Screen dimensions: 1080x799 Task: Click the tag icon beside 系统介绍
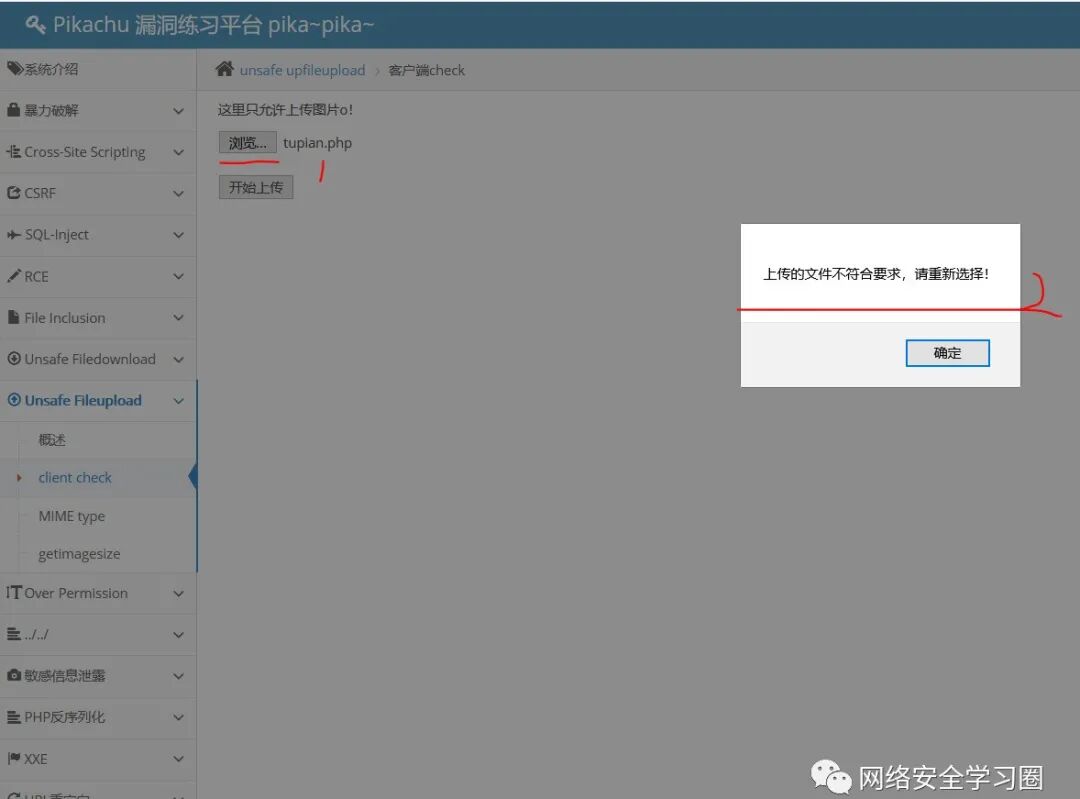[14, 68]
